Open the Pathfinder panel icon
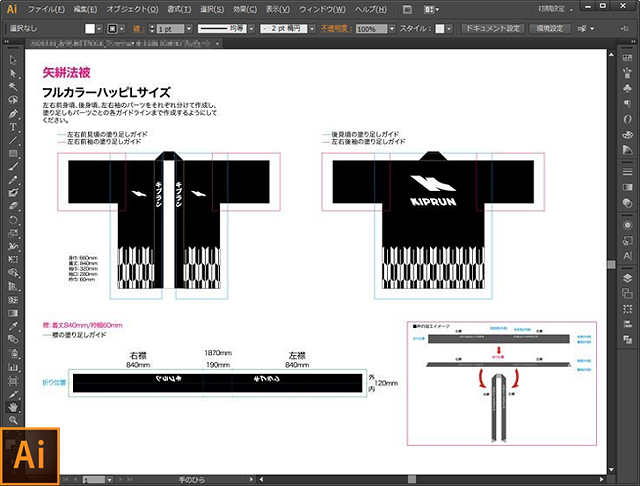 [x=627, y=339]
